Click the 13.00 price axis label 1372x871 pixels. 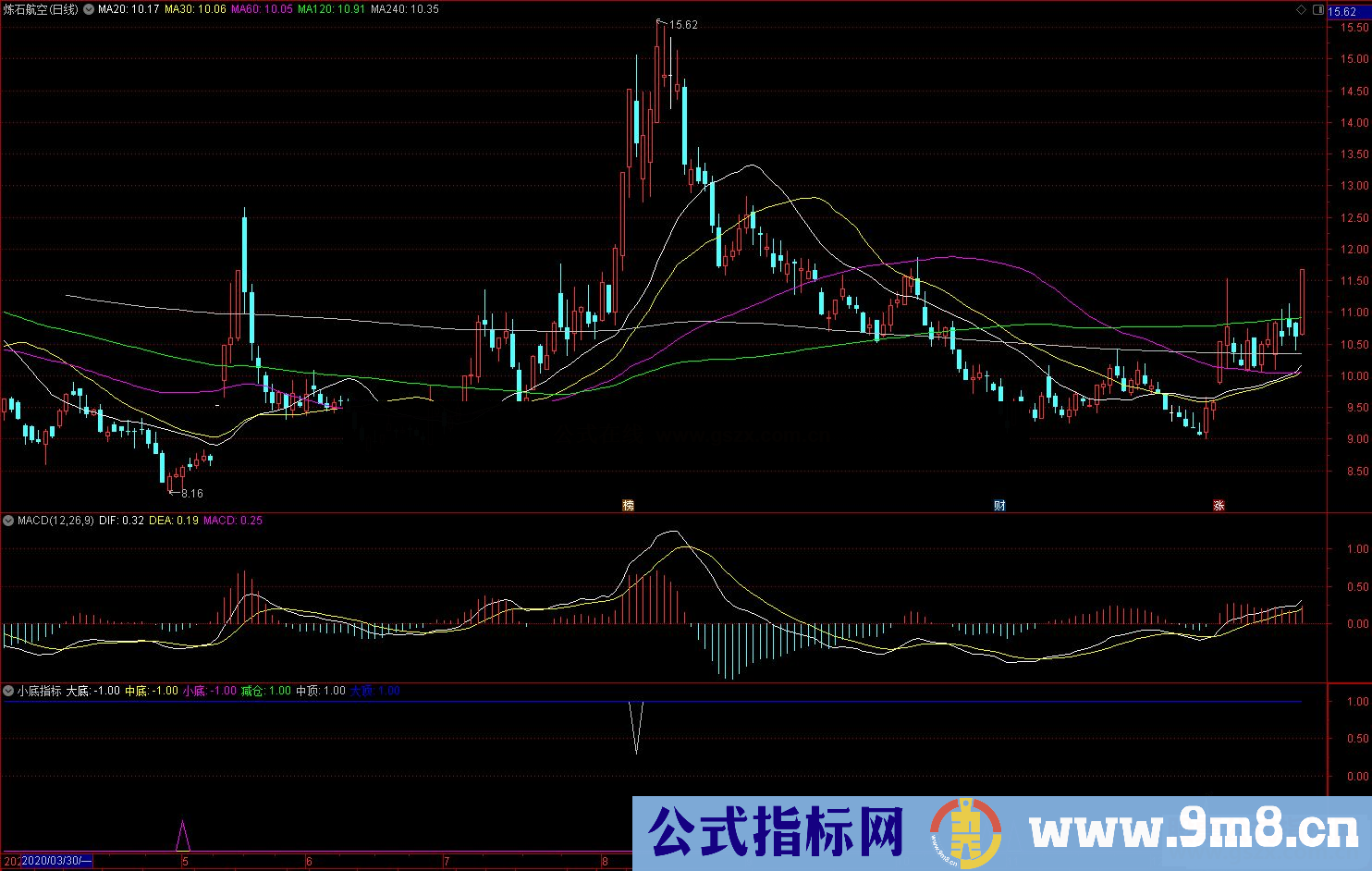pyautogui.click(x=1355, y=186)
